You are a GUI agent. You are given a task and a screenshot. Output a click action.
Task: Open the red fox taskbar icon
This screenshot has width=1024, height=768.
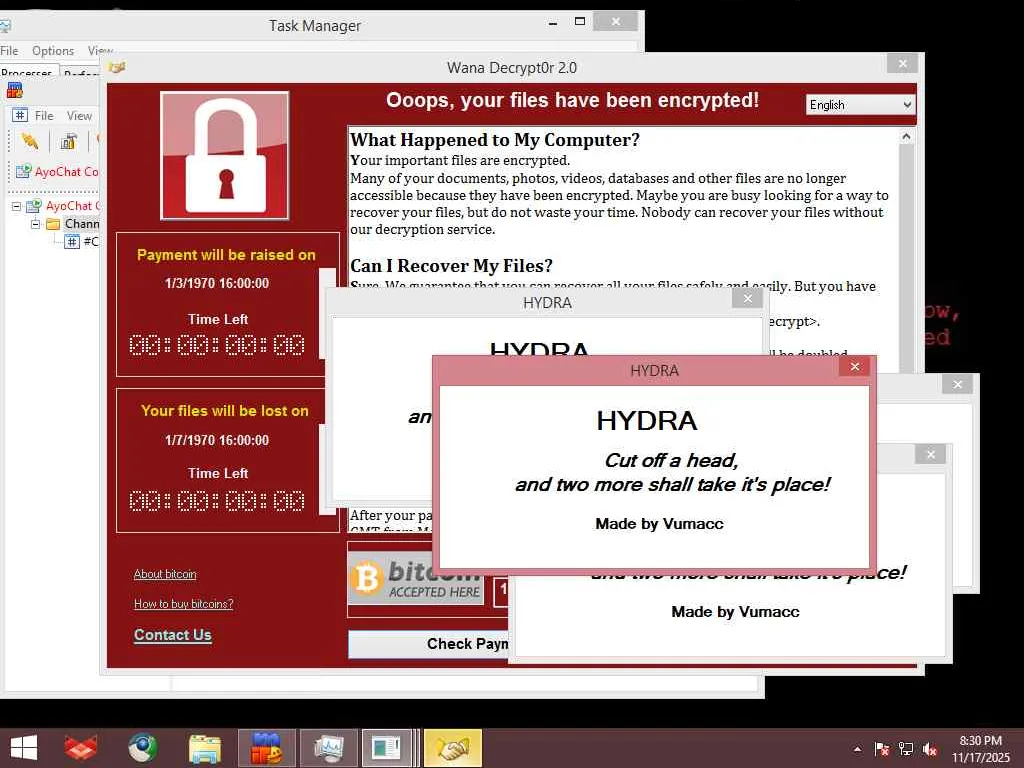81,748
